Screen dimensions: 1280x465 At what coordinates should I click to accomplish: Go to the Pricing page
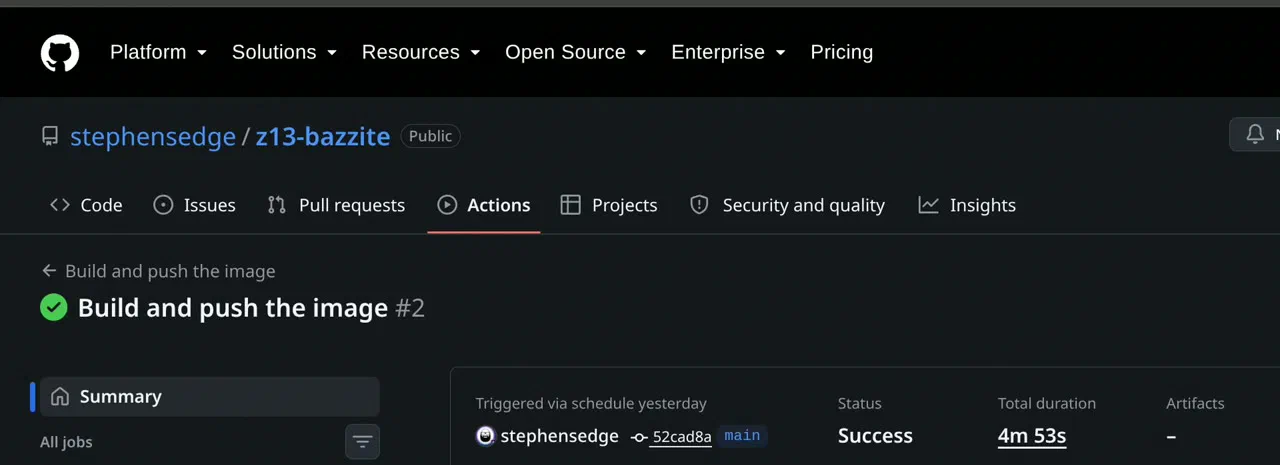[841, 52]
